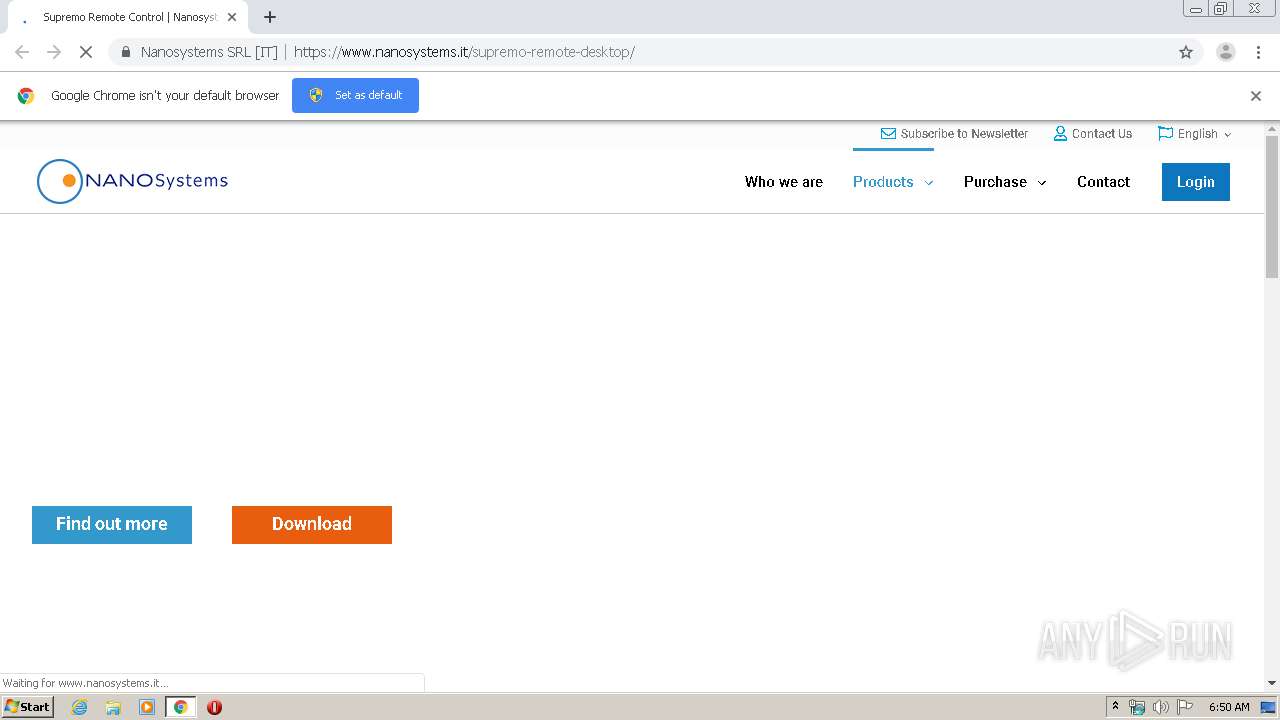This screenshot has height=720, width=1280.
Task: Expand the Products menu
Action: pos(893,182)
